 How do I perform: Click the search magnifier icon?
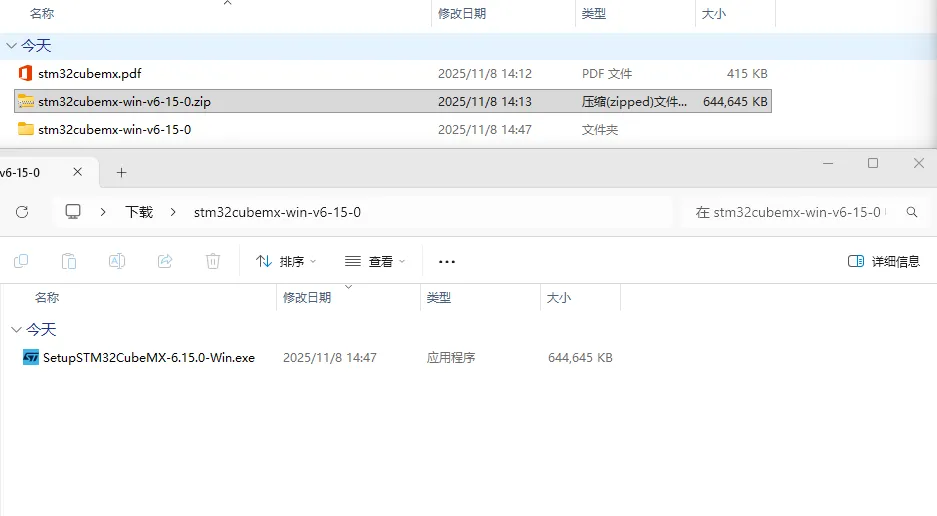click(x=912, y=212)
